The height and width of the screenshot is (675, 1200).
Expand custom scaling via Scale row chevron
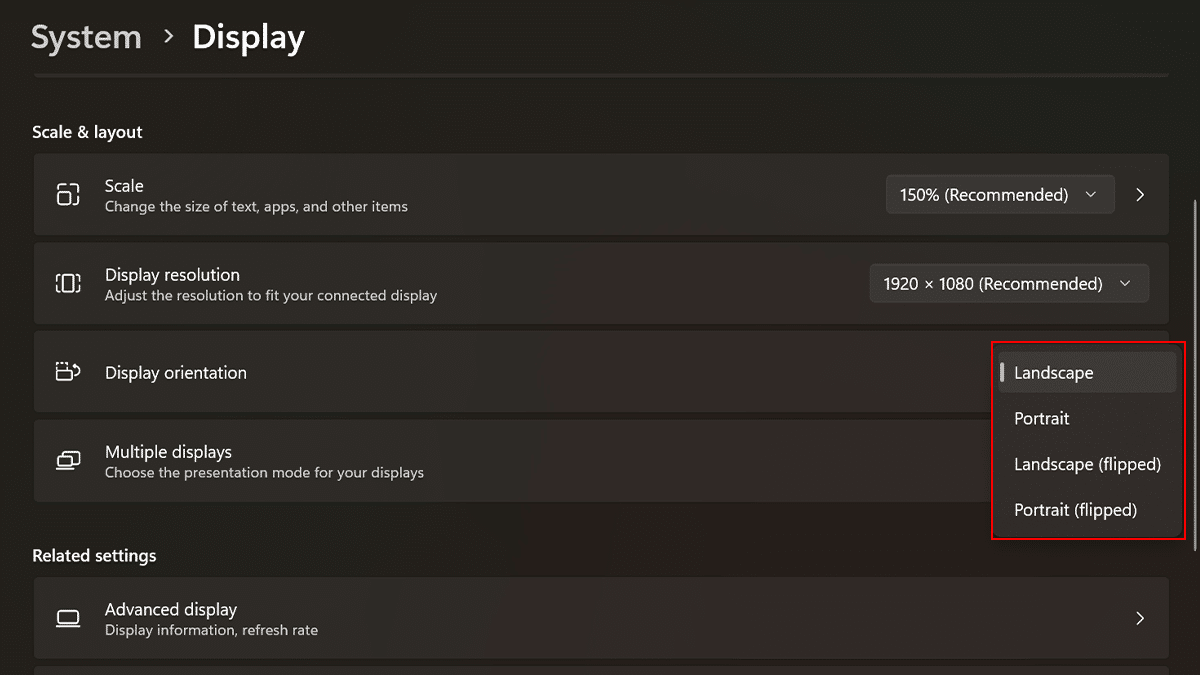pyautogui.click(x=1140, y=195)
